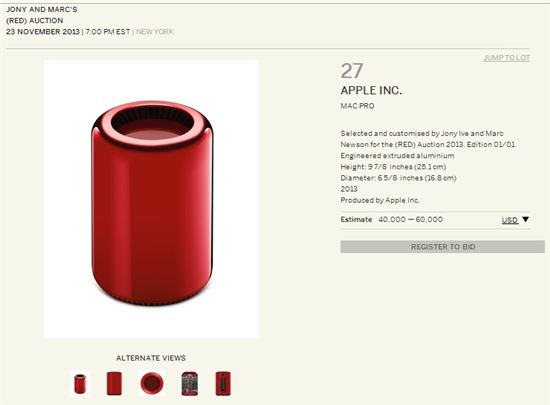Show the top-down circular view thumbnail
Viewport: 550px width, 405px height.
click(x=152, y=383)
